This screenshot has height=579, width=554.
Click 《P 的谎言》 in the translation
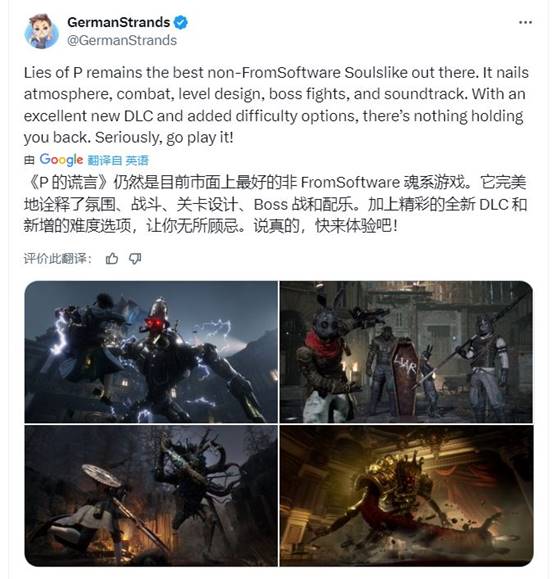[68, 183]
